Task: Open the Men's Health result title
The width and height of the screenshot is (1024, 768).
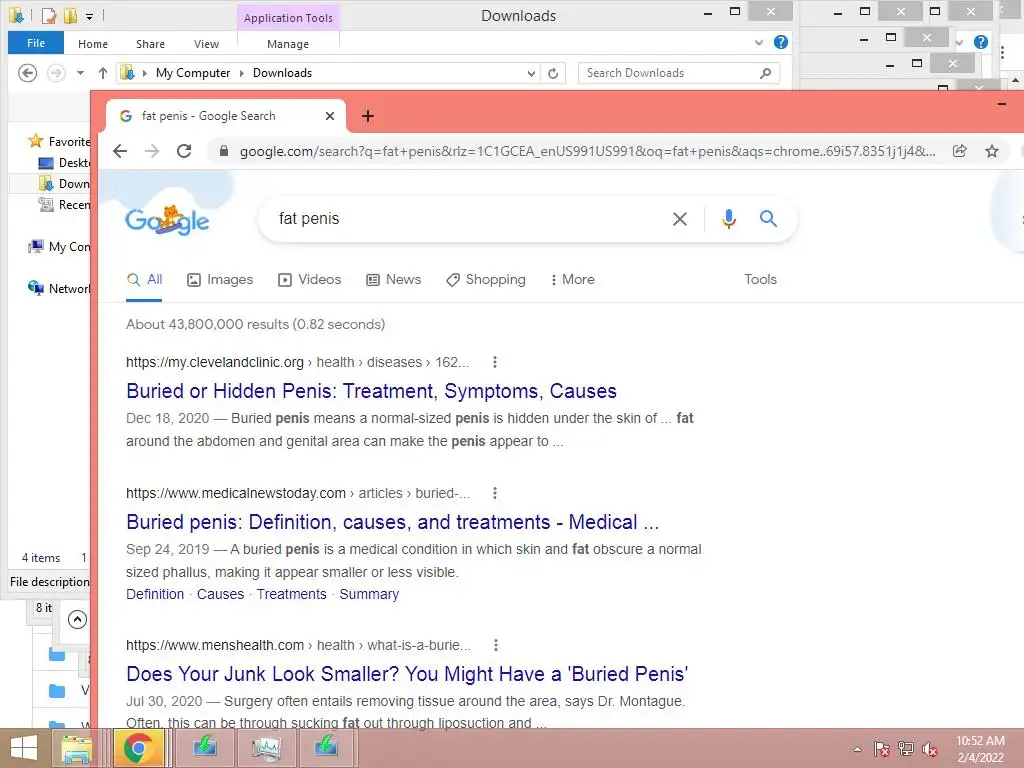Action: 408,674
